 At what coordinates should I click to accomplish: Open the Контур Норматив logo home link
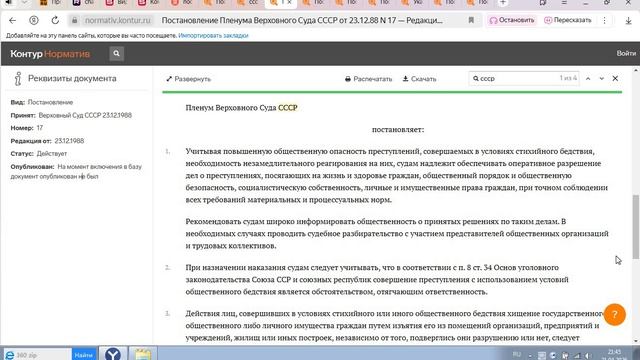click(50, 53)
